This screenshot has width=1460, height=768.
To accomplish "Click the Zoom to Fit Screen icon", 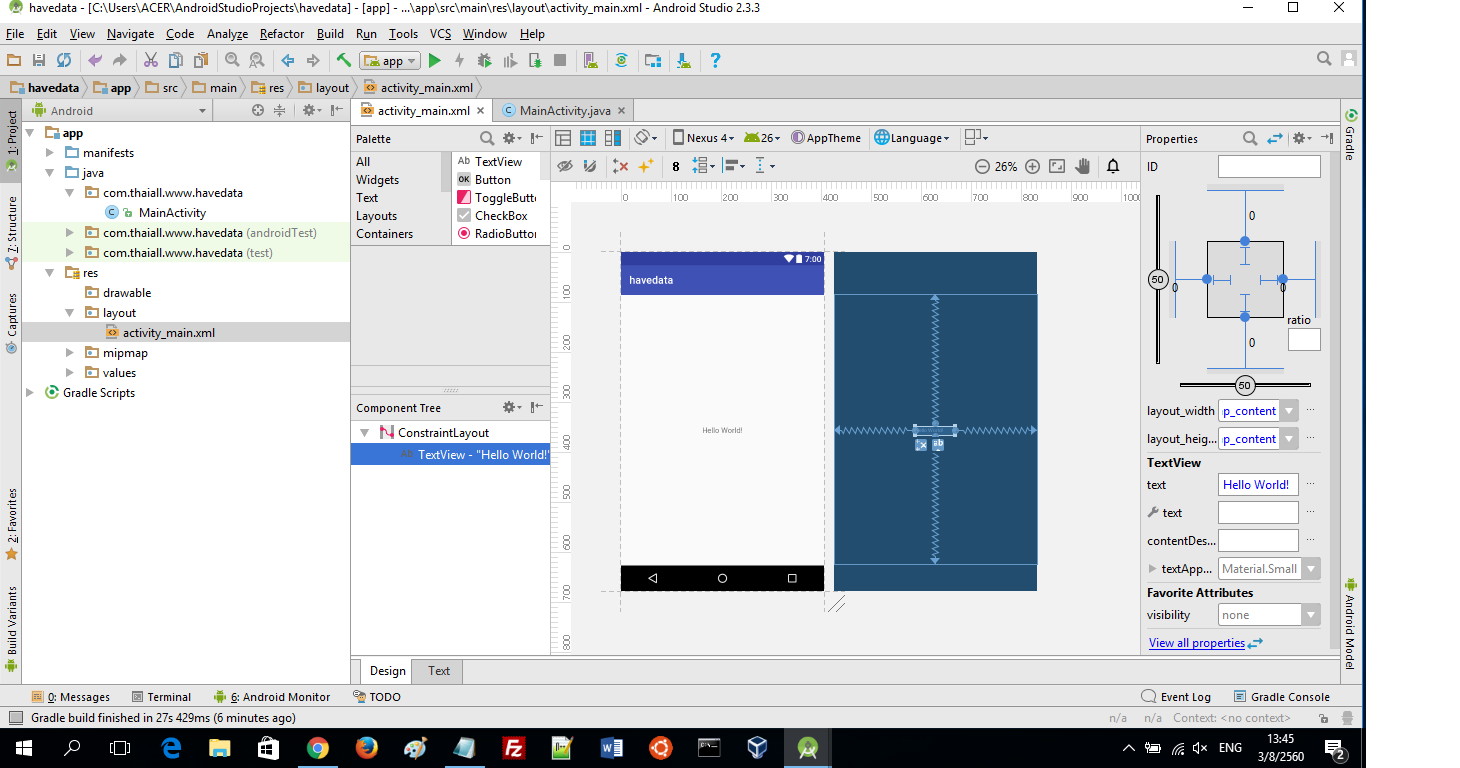I will [1057, 167].
